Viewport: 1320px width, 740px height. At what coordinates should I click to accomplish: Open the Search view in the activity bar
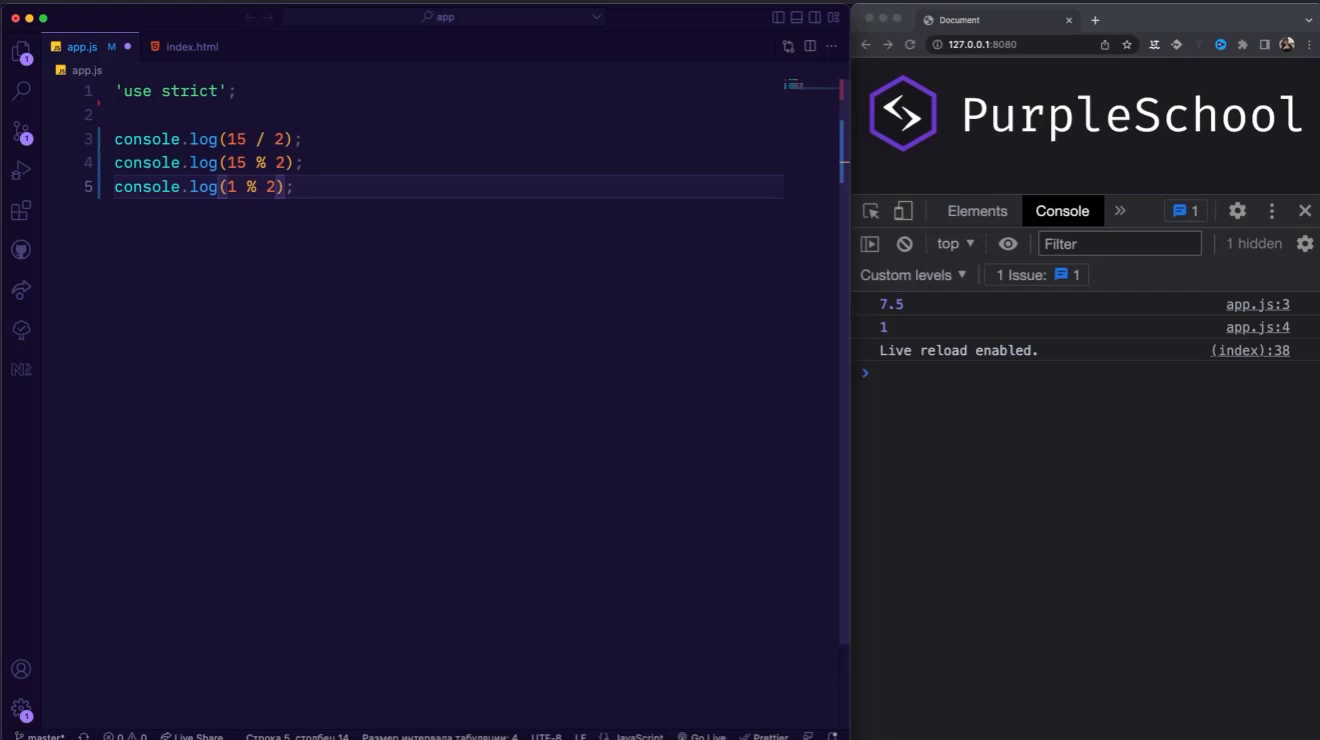21,91
